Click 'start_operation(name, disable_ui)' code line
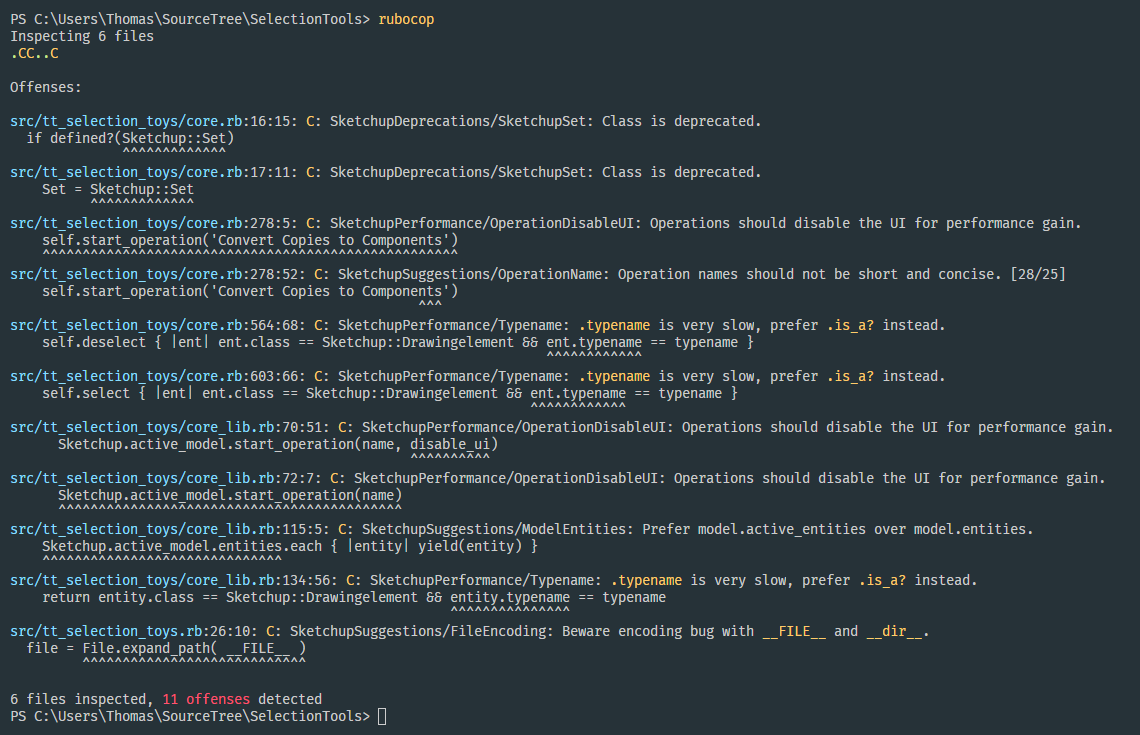This screenshot has width=1140, height=735. point(278,443)
